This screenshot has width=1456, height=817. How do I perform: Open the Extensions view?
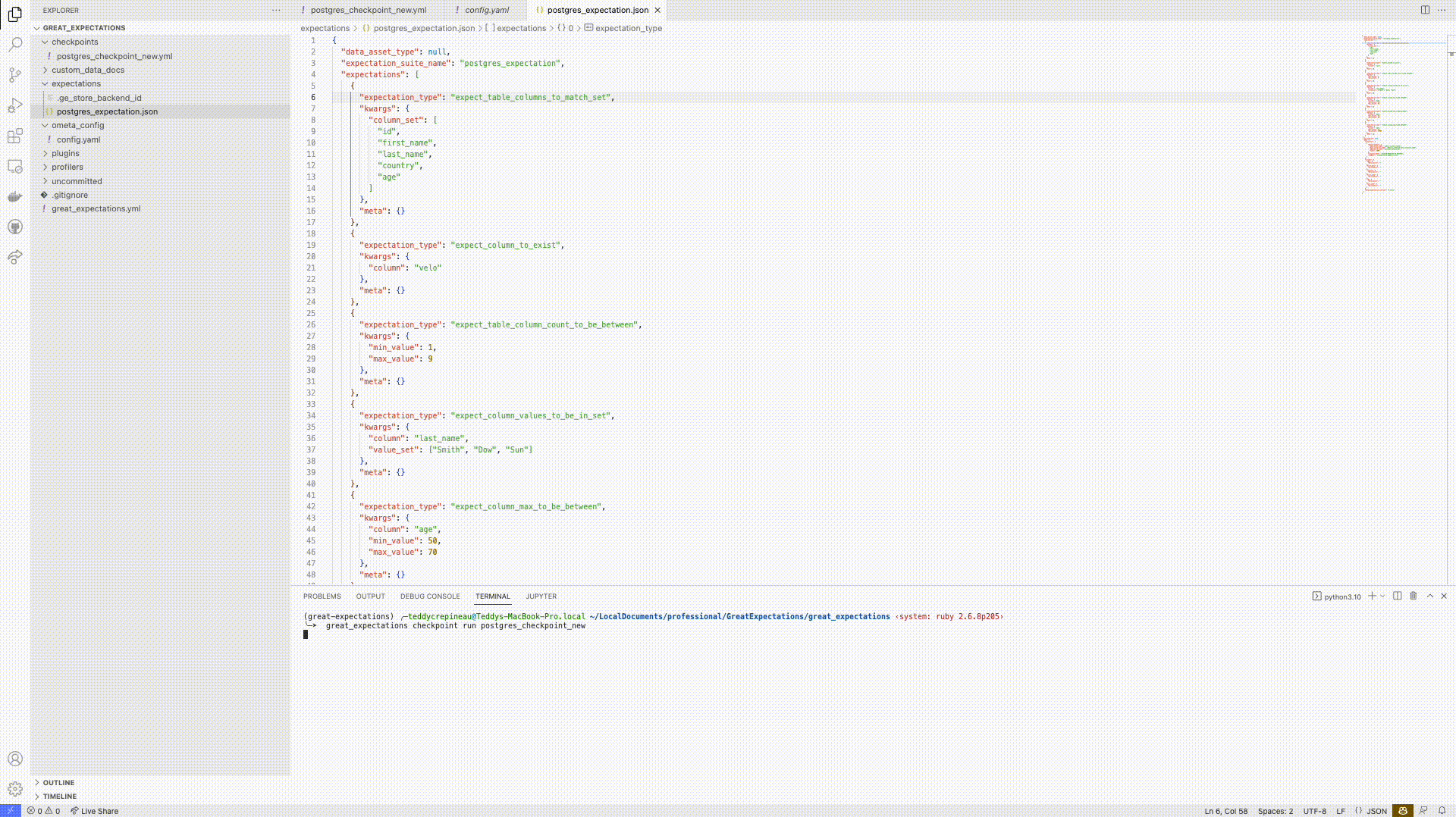tap(15, 136)
